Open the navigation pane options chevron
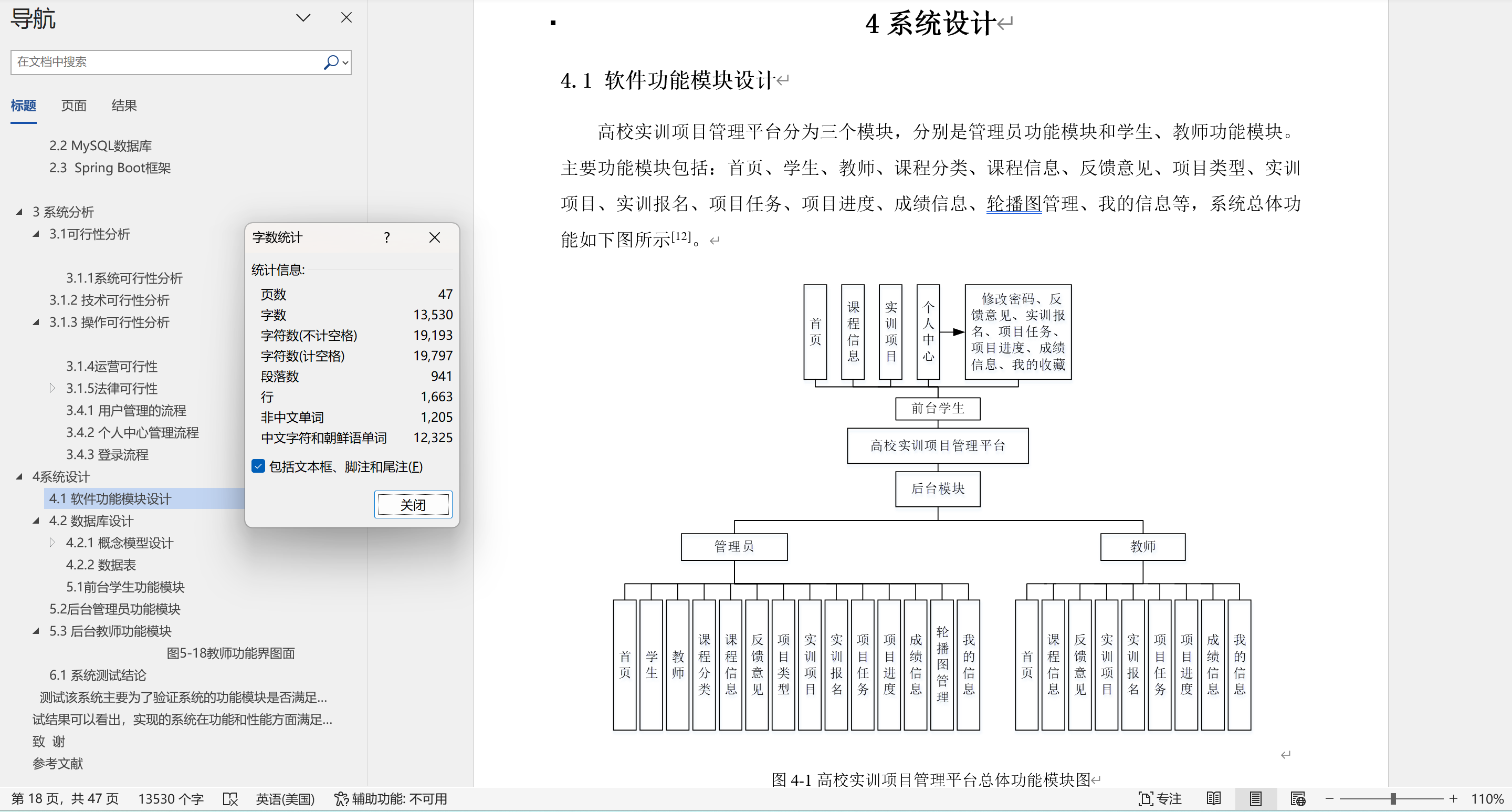 (x=303, y=18)
